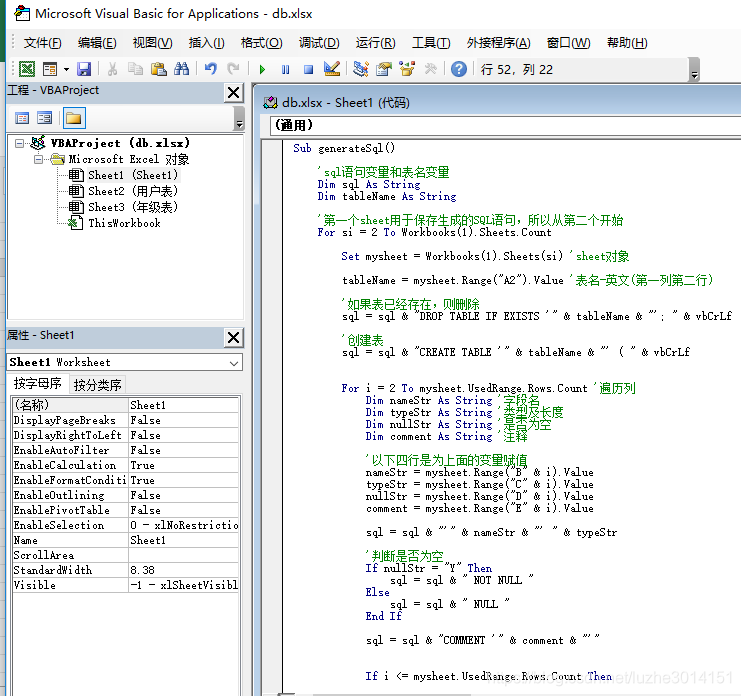Viewport: 741px width, 696px height.
Task: Click the DisplayRightToLeft property row value
Action: pos(183,436)
